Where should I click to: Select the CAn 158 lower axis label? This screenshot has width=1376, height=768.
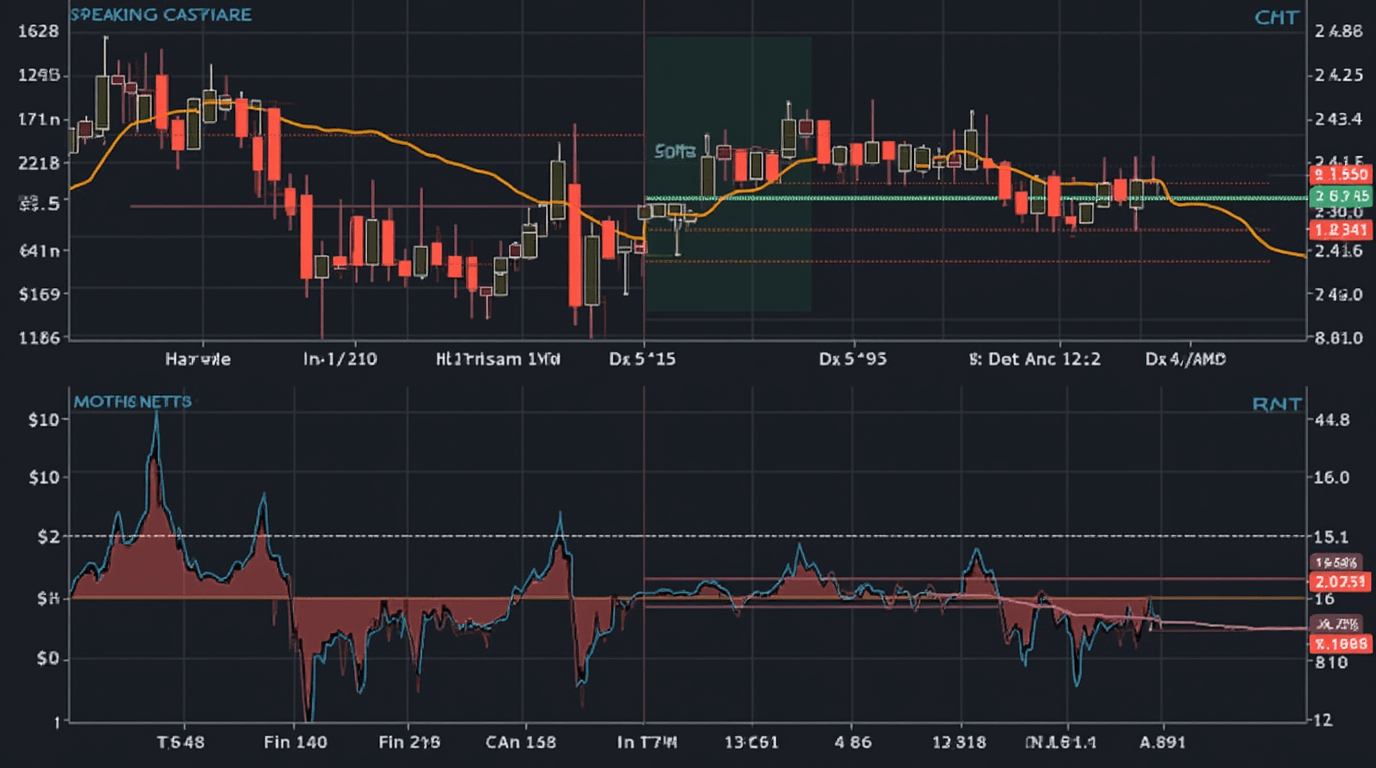(521, 742)
